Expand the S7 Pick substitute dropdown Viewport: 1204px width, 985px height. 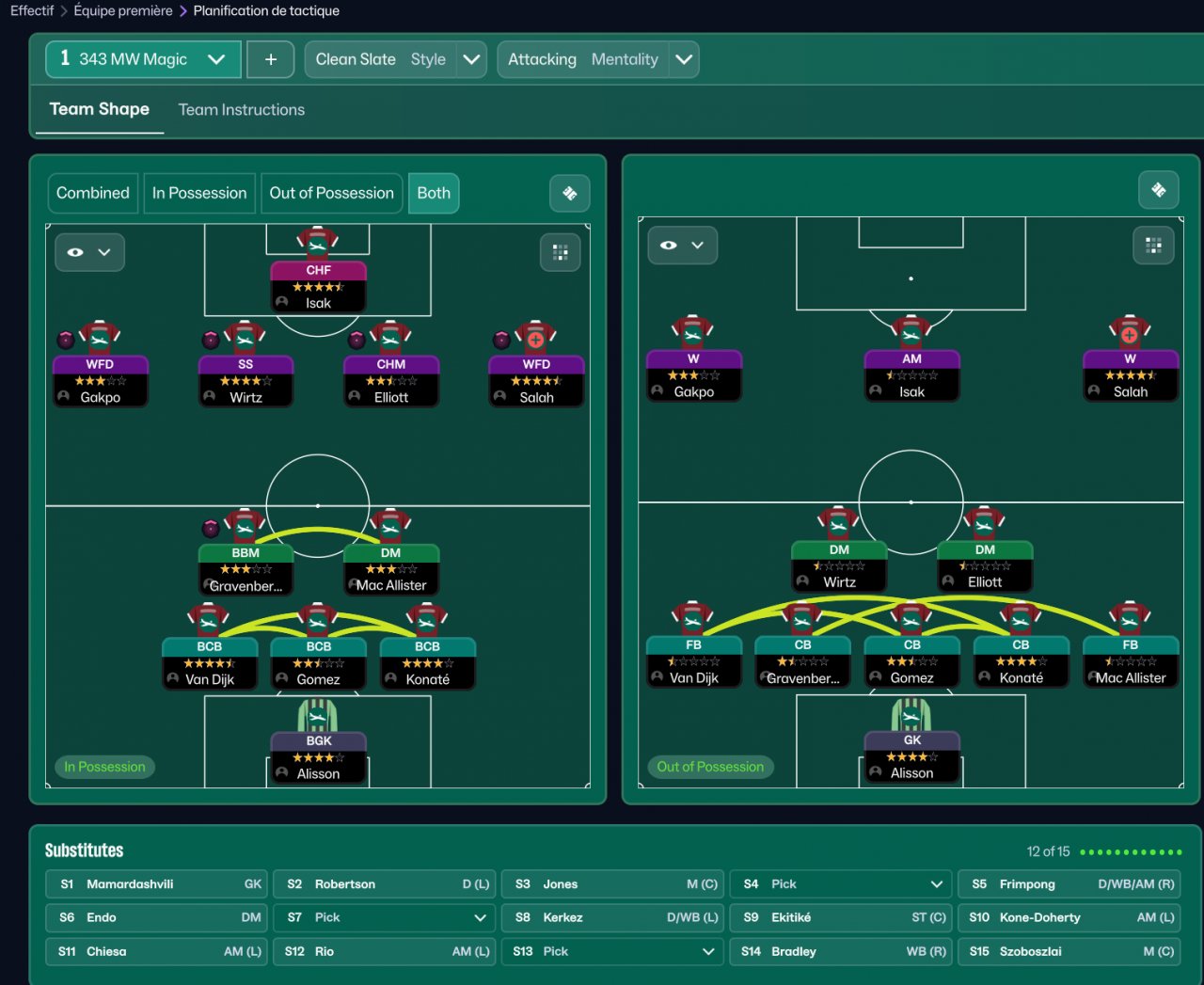tap(387, 917)
